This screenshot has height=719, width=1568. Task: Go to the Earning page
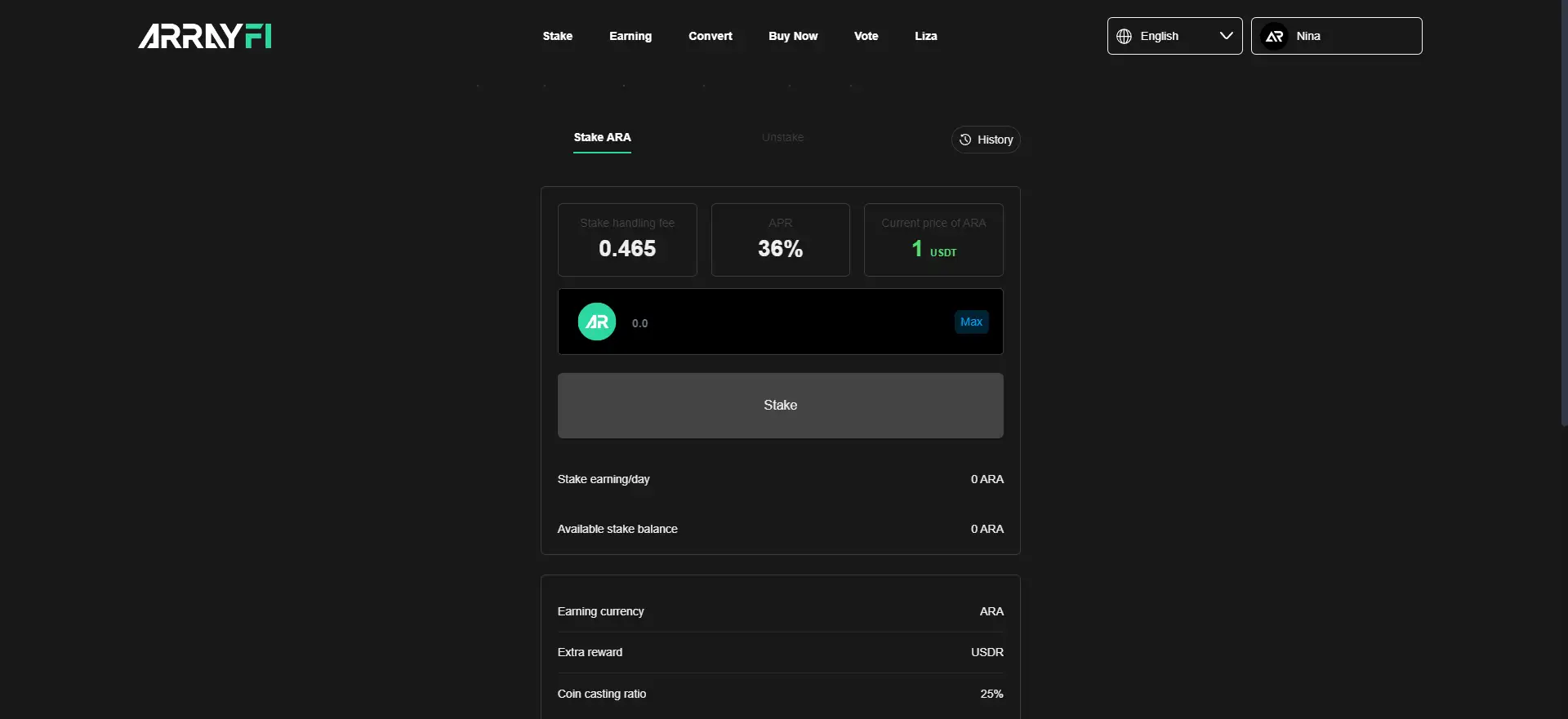pyautogui.click(x=630, y=36)
